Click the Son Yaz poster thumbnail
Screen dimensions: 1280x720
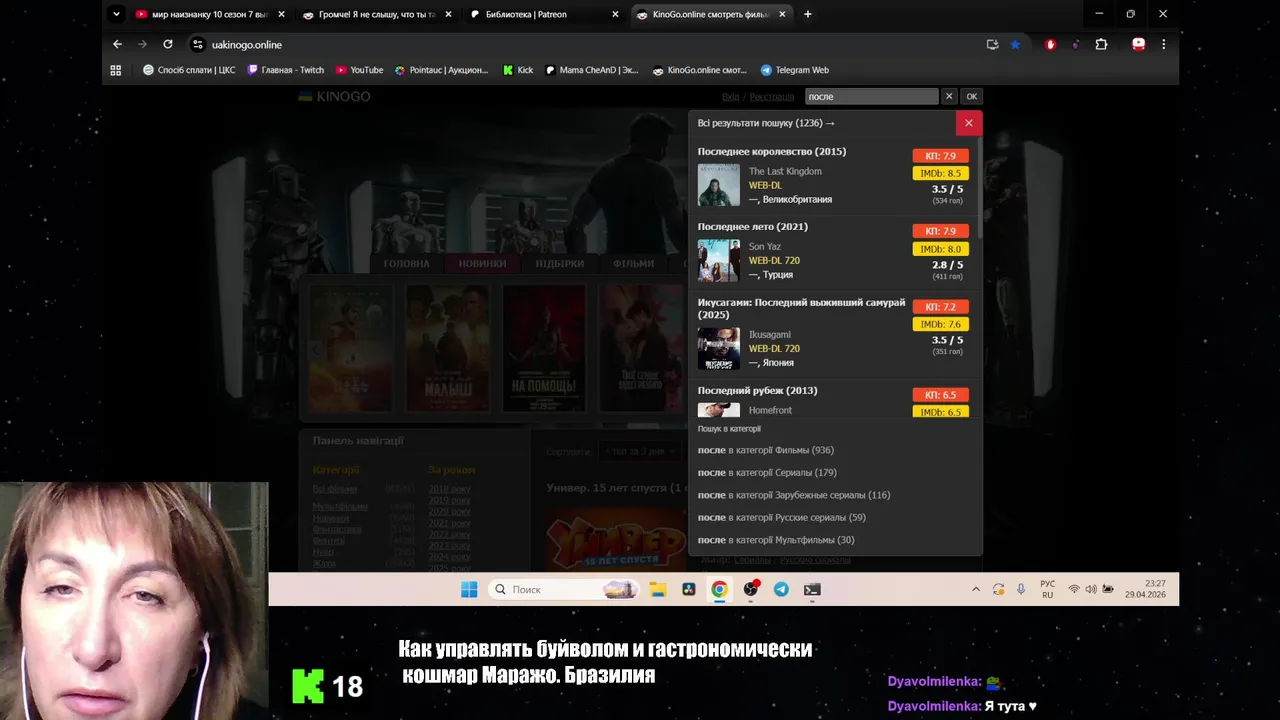click(719, 260)
